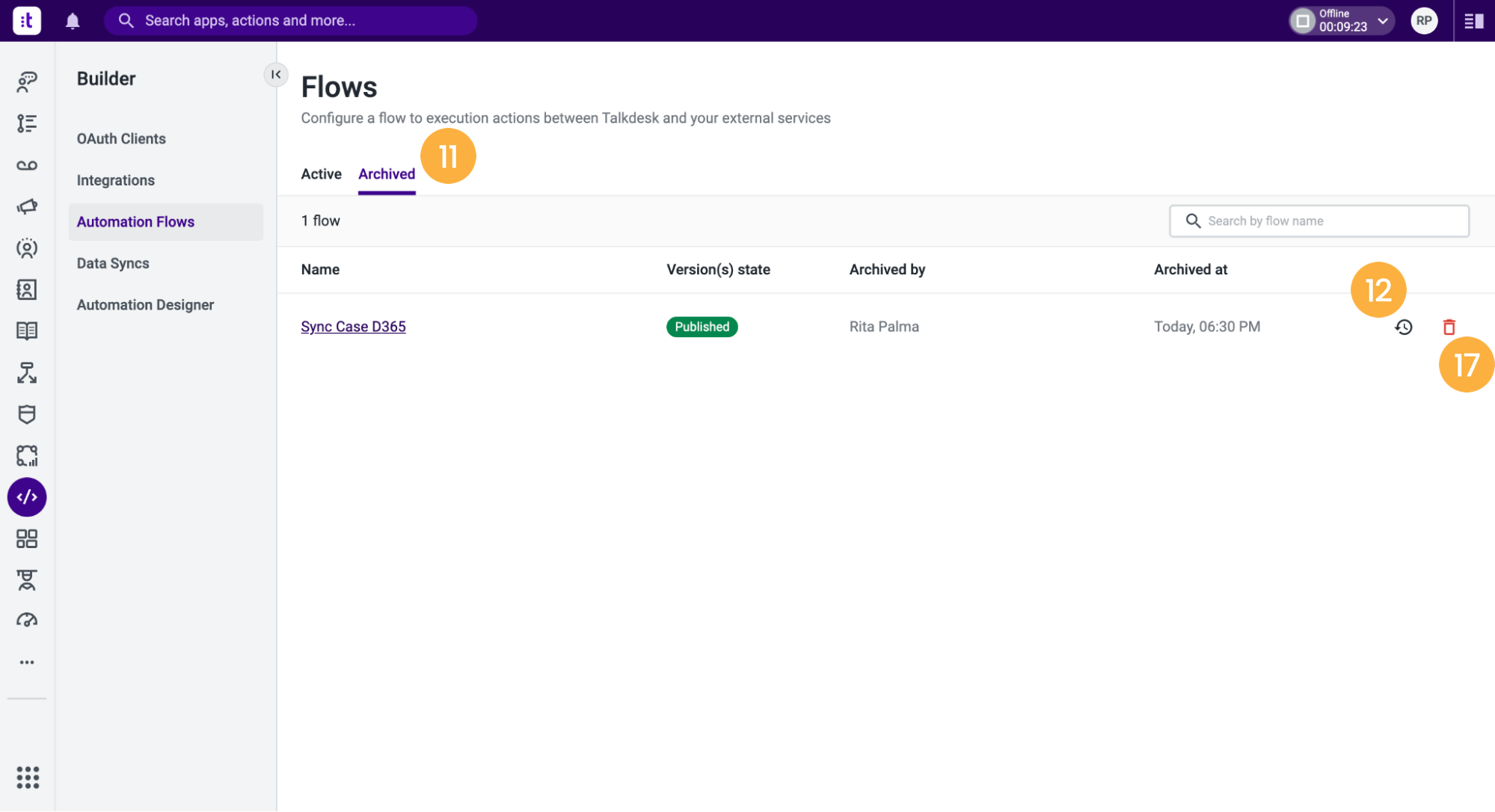Open Data Syncs in Builder menu
1495x812 pixels.
pyautogui.click(x=113, y=263)
